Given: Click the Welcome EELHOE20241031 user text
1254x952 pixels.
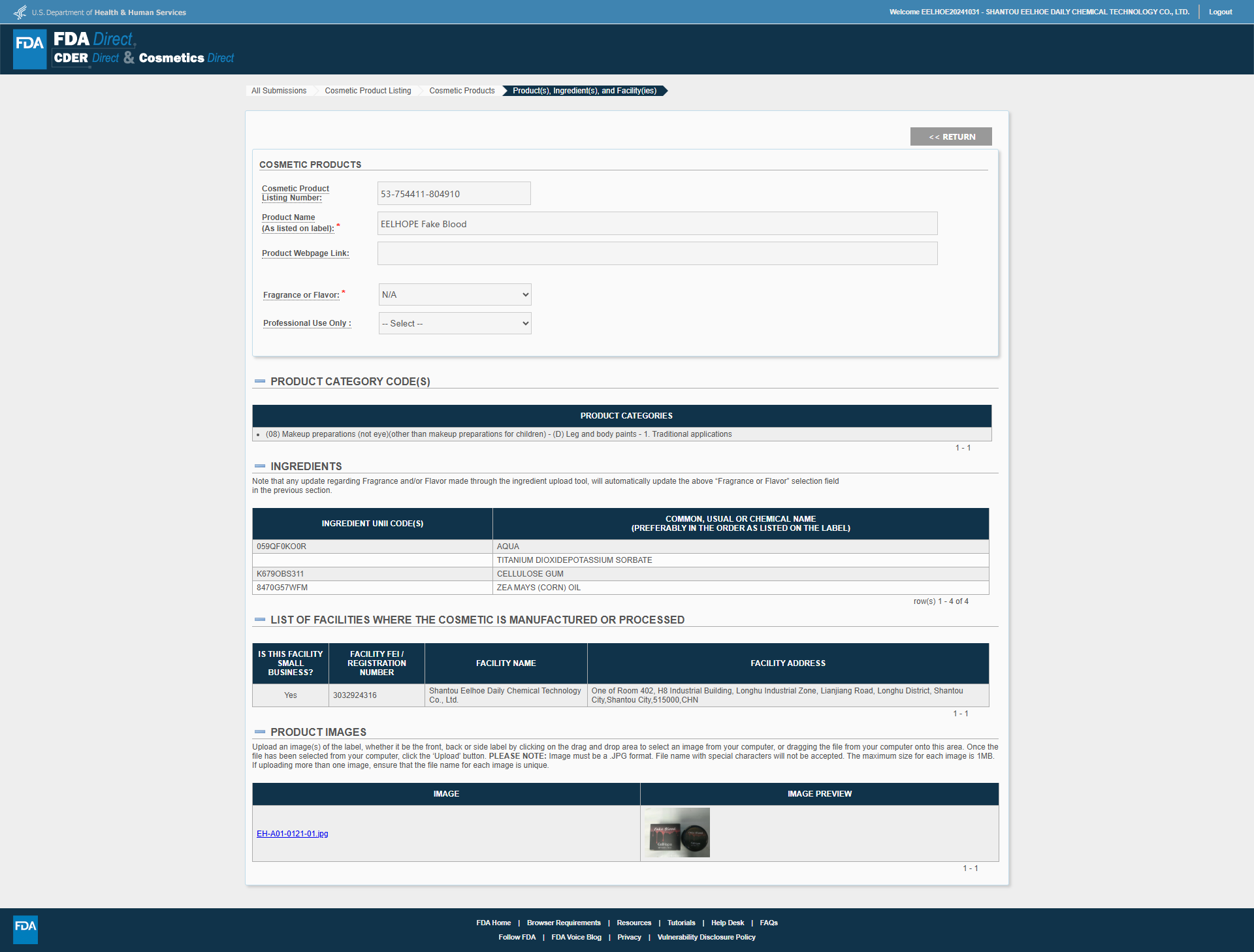Looking at the screenshot, I should pos(1039,12).
